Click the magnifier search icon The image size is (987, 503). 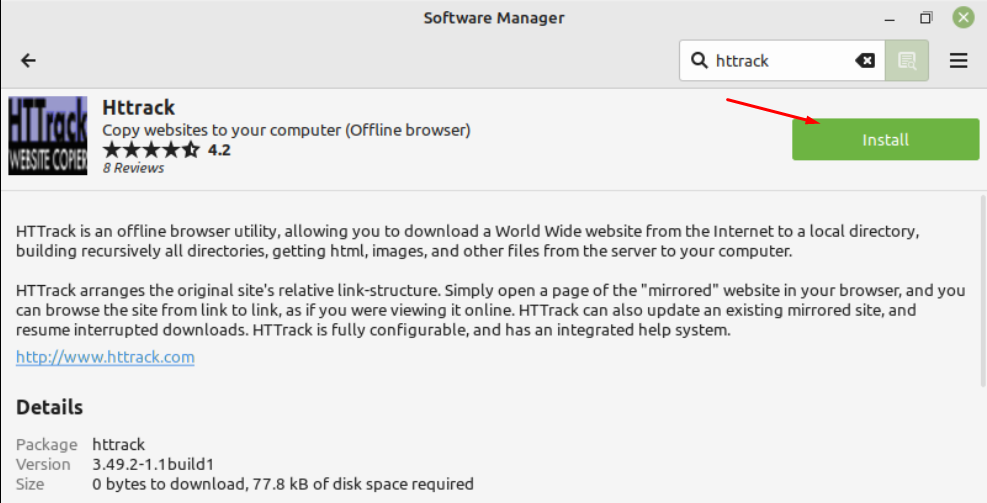pos(699,60)
